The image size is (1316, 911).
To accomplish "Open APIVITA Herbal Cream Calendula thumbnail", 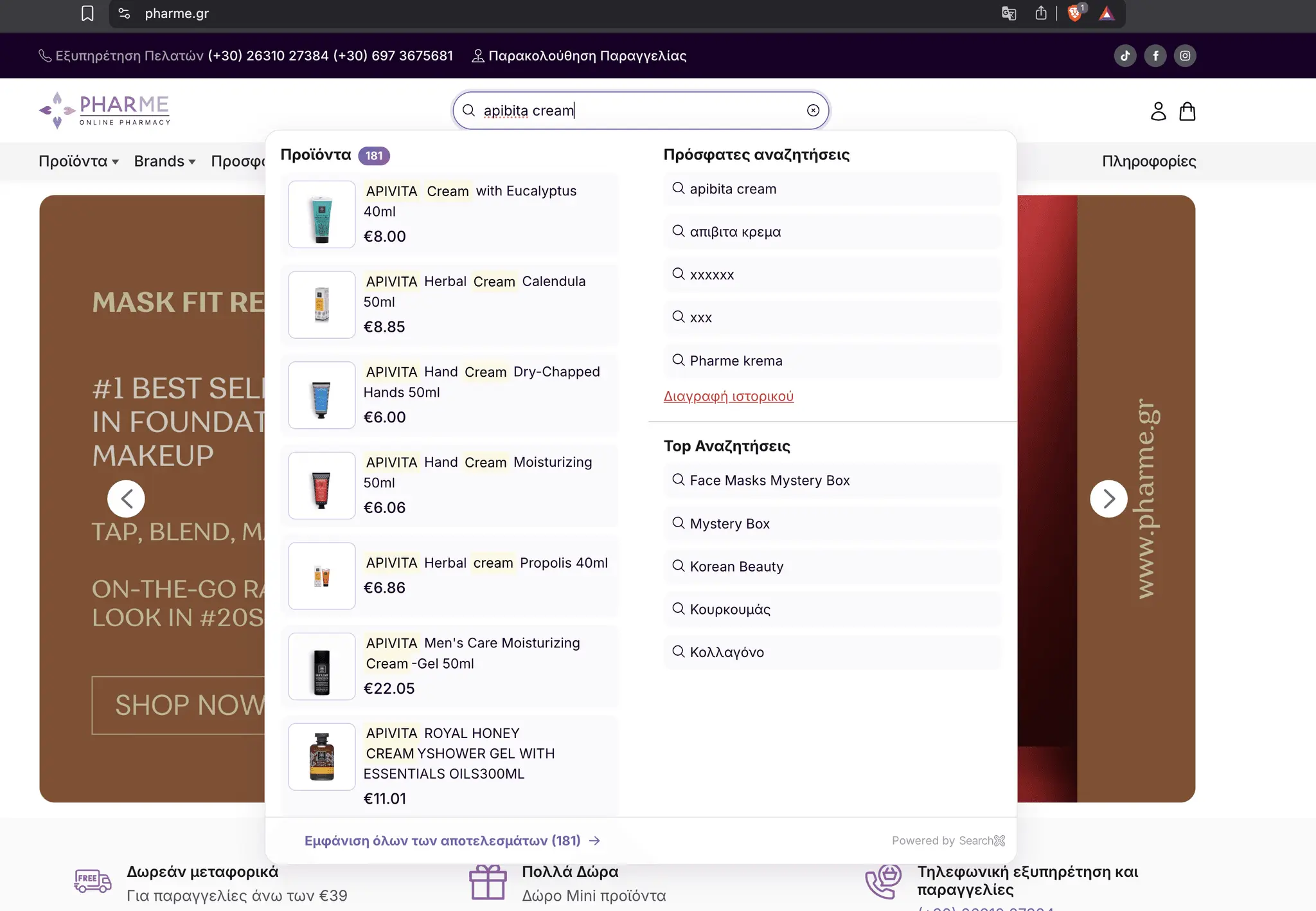I will 322,305.
